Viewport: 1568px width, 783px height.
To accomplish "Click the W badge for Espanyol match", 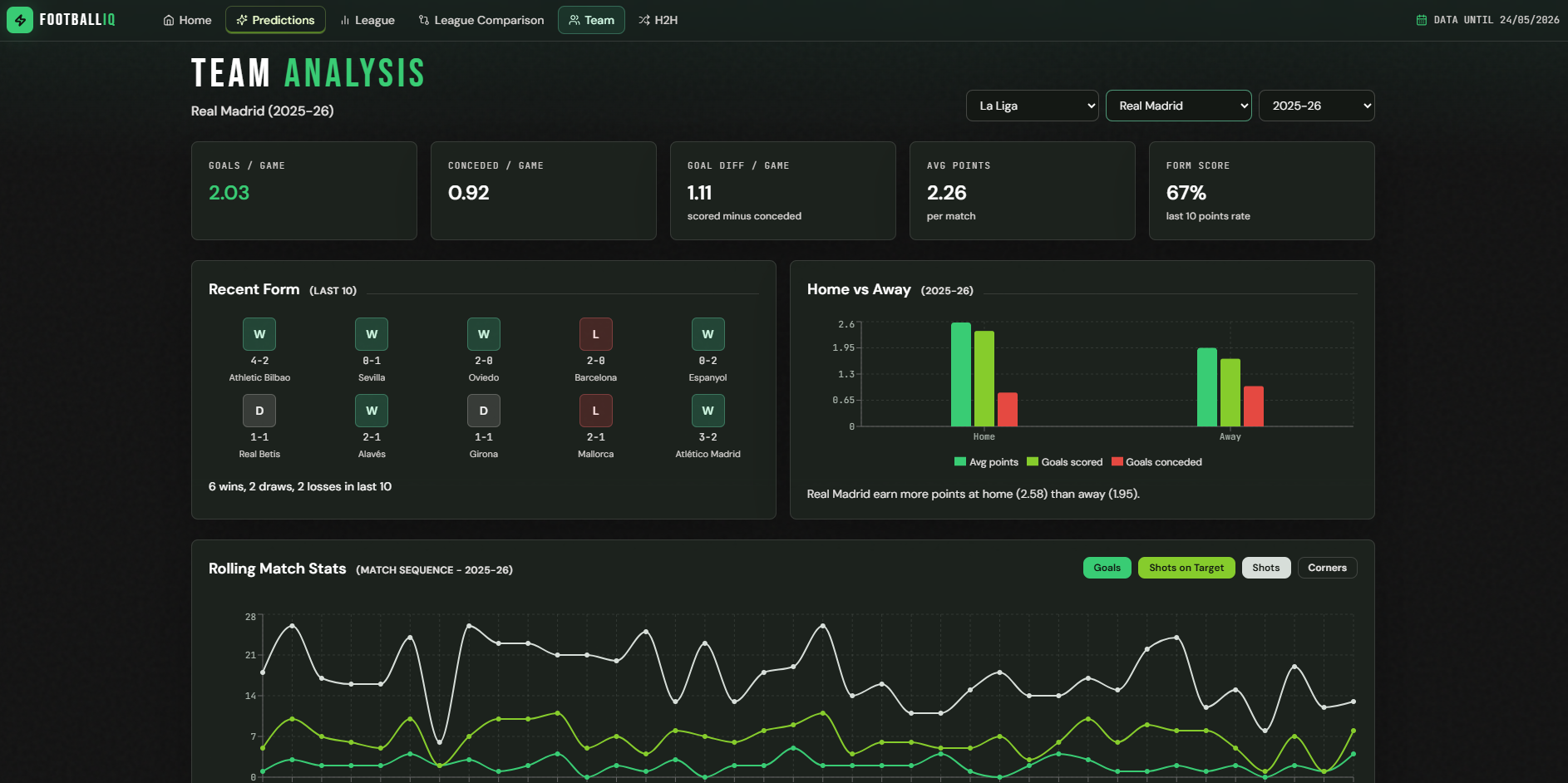I will click(708, 334).
